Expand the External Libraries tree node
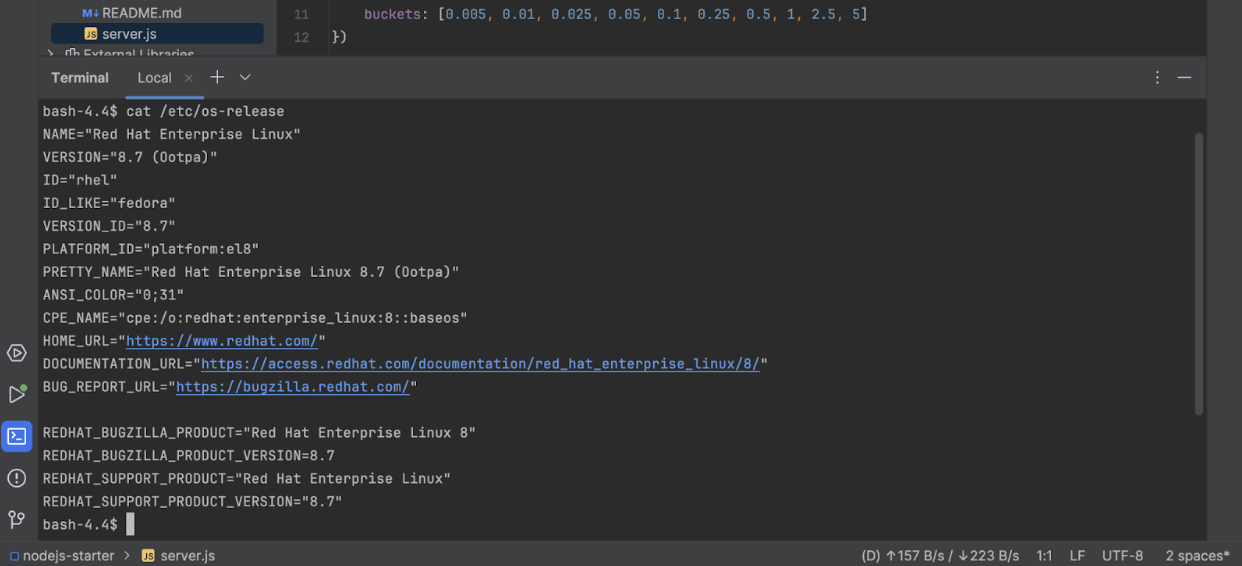This screenshot has height=566, width=1242. (51, 54)
